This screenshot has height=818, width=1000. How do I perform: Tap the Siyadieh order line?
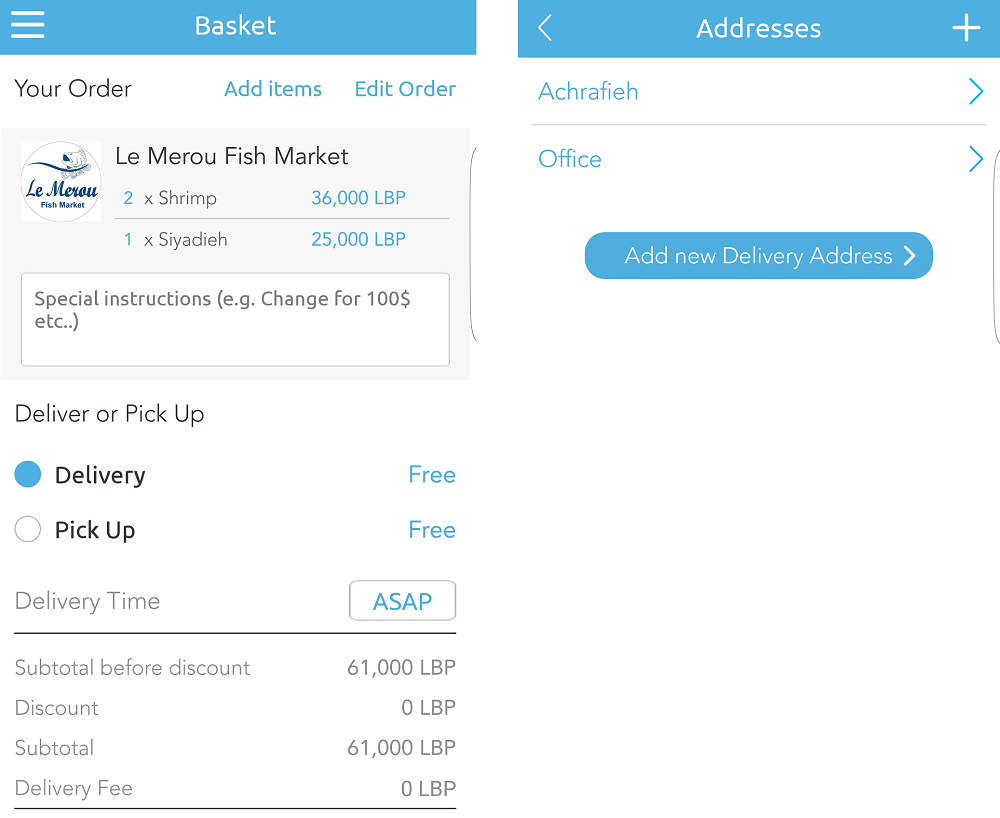192,240
